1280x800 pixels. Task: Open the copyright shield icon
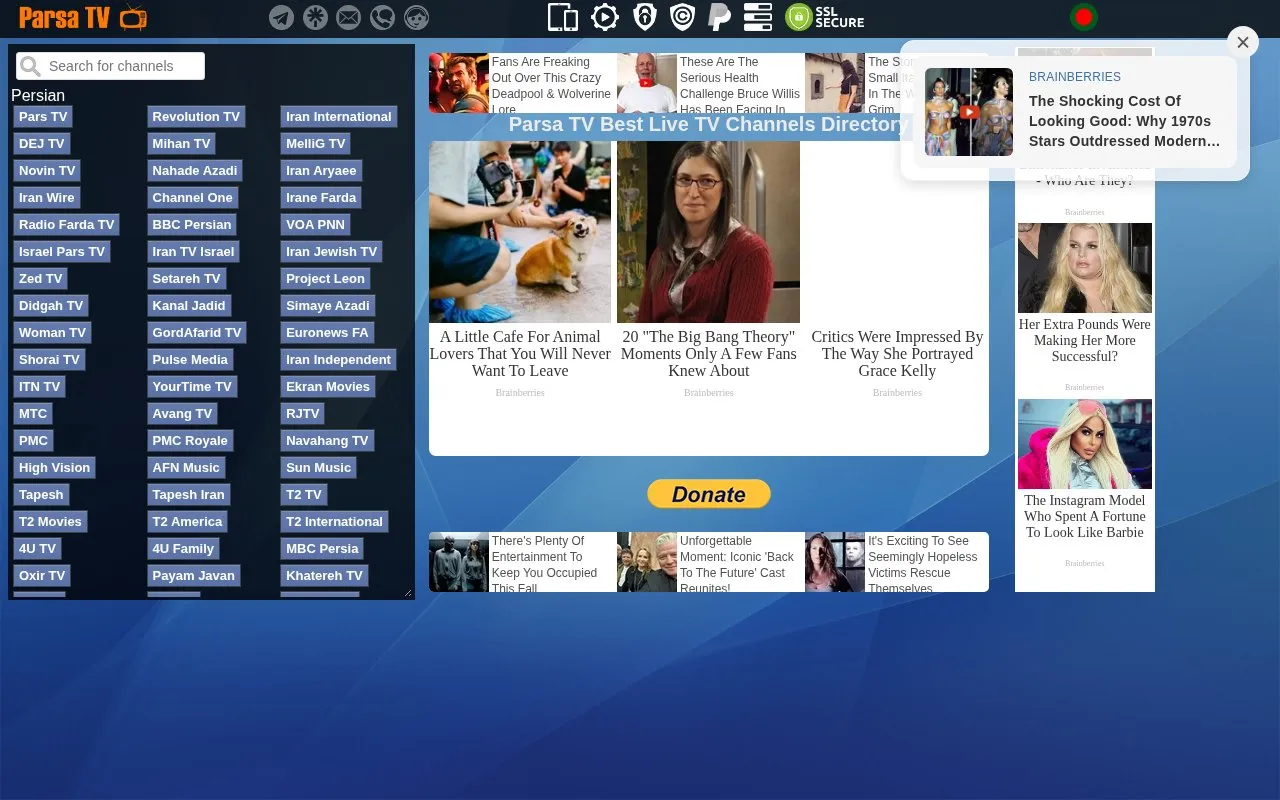tap(682, 17)
